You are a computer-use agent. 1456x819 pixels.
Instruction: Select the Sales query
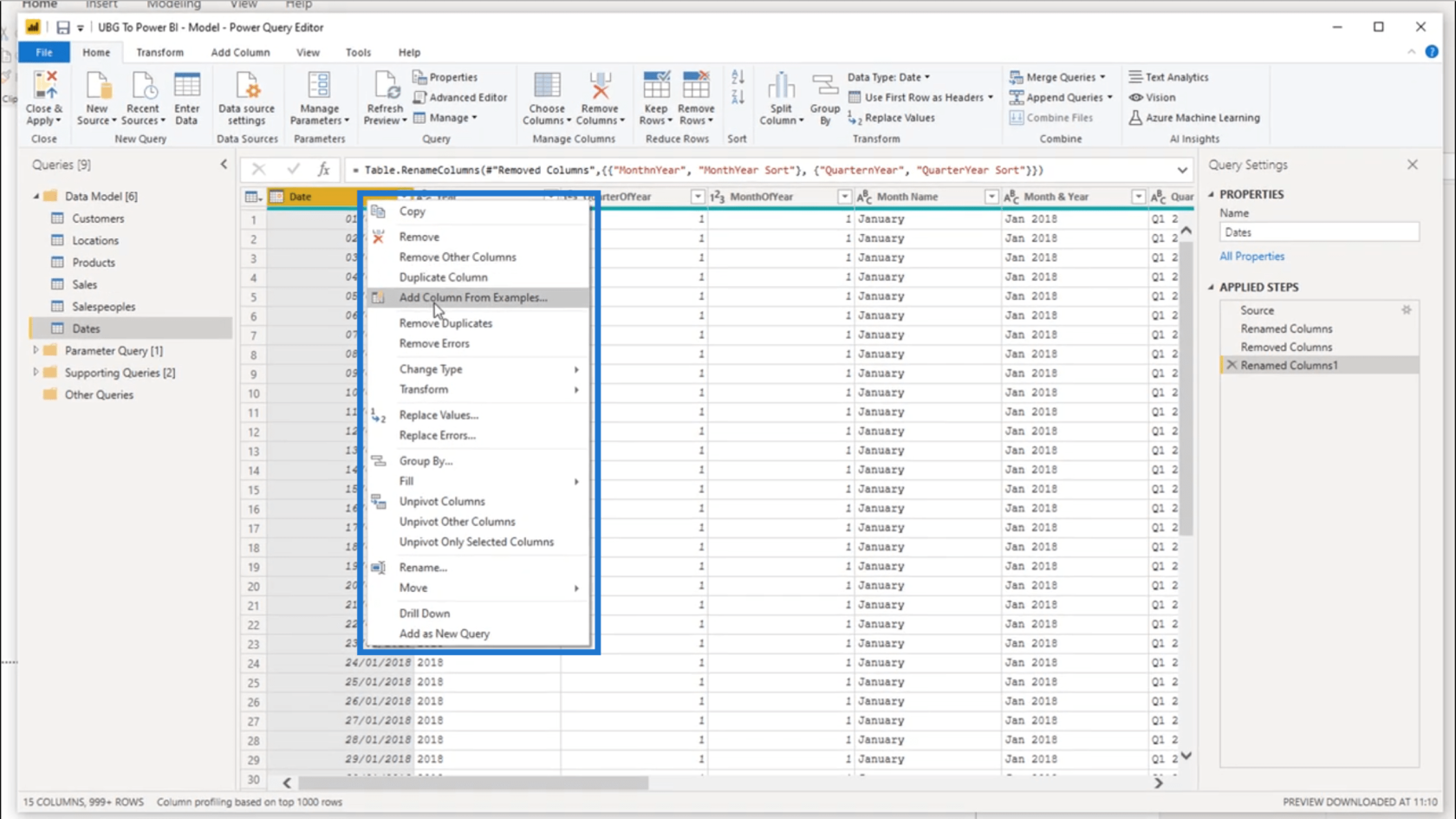84,284
